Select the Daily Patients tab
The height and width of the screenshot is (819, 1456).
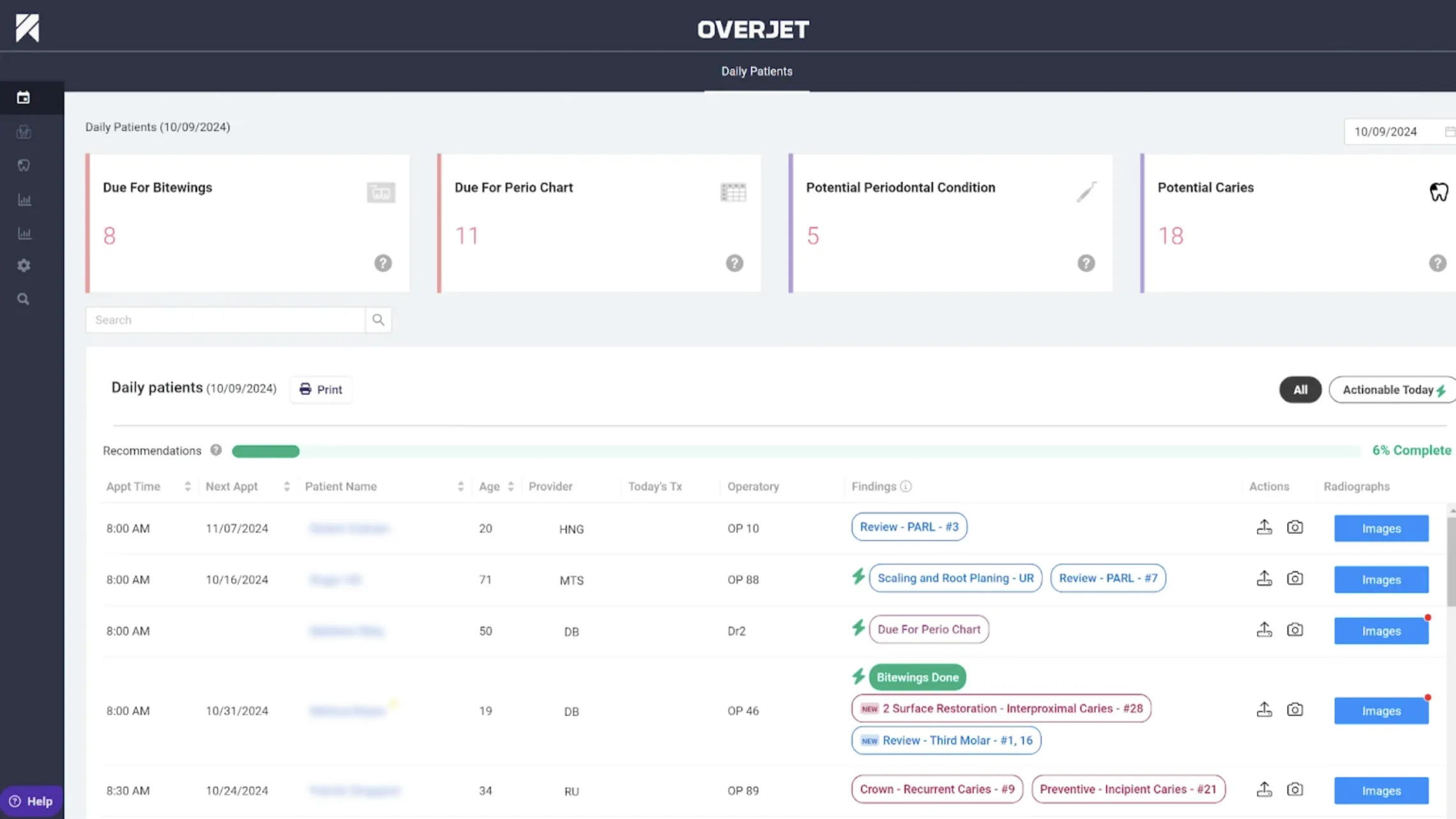click(x=757, y=72)
